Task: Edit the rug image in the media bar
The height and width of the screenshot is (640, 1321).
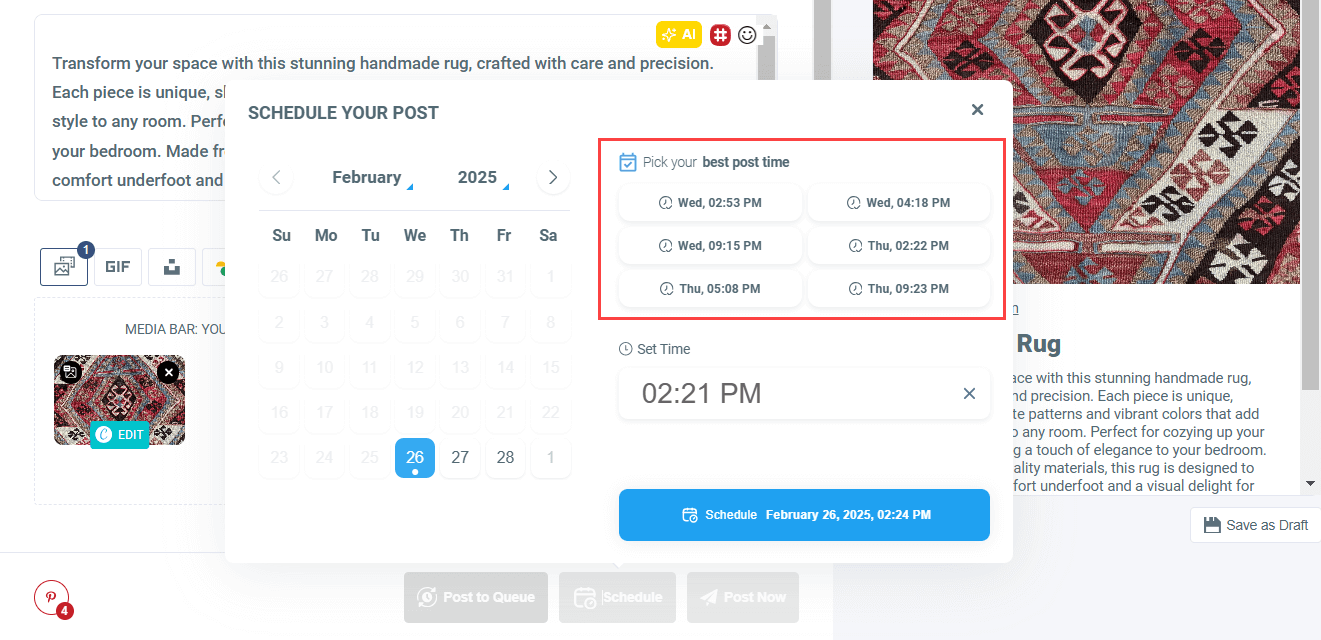Action: (x=119, y=436)
